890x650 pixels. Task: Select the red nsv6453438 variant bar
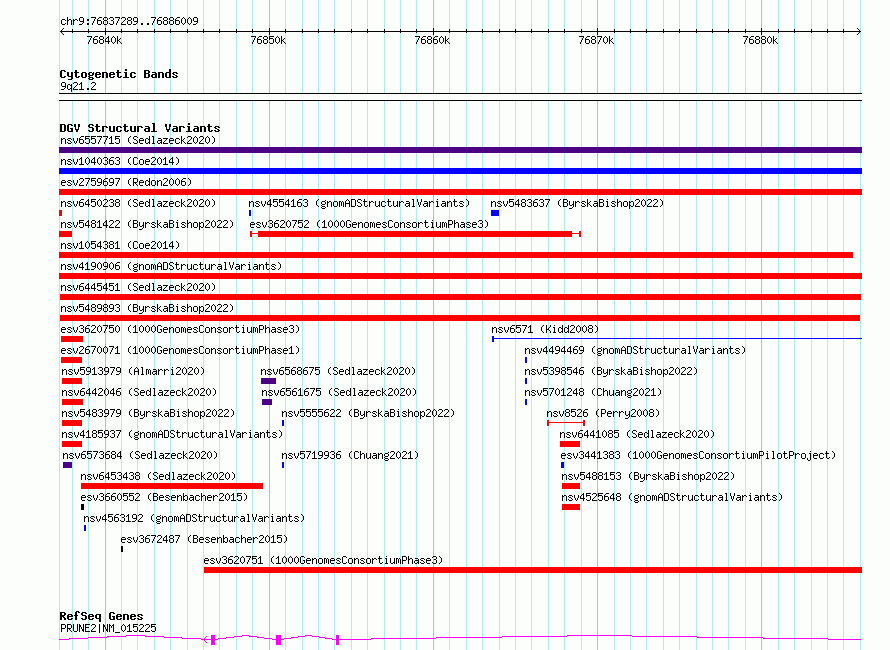[x=172, y=486]
